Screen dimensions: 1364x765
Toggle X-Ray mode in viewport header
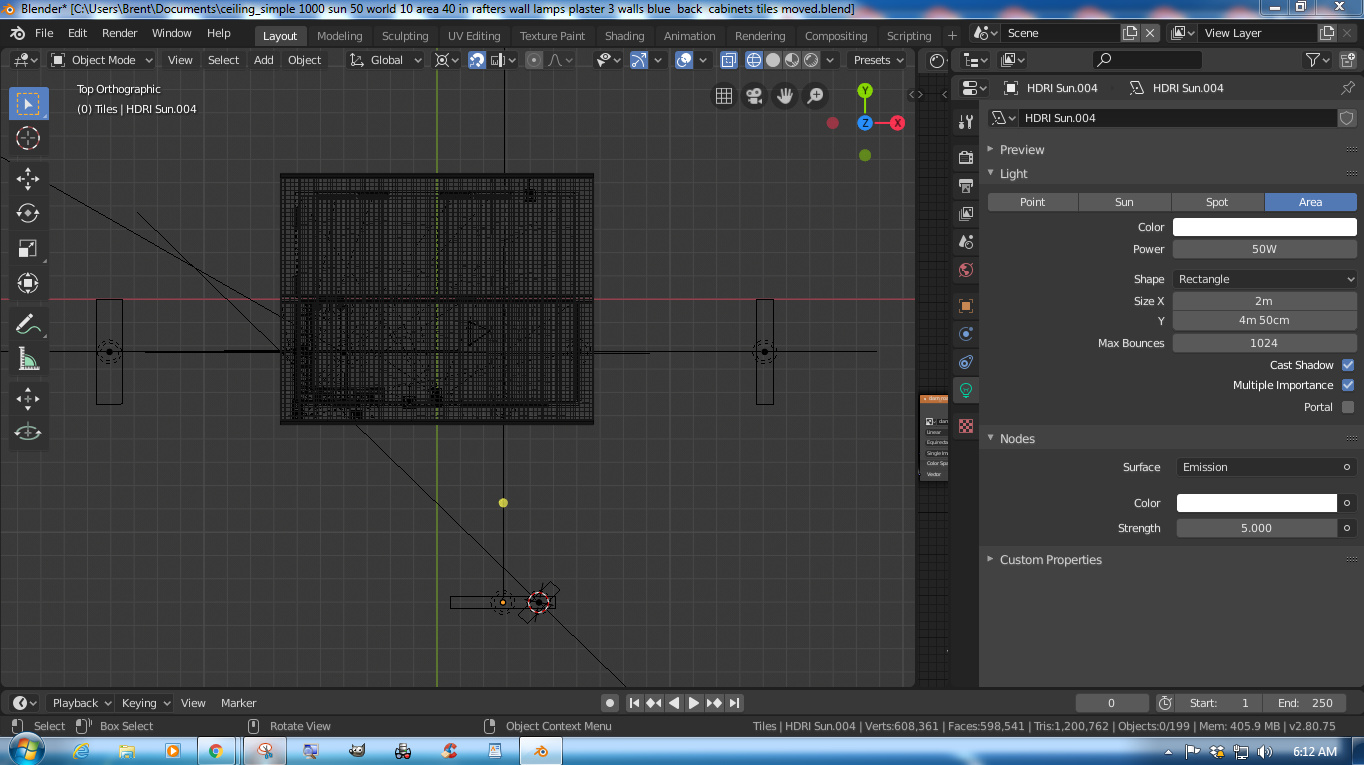729,60
